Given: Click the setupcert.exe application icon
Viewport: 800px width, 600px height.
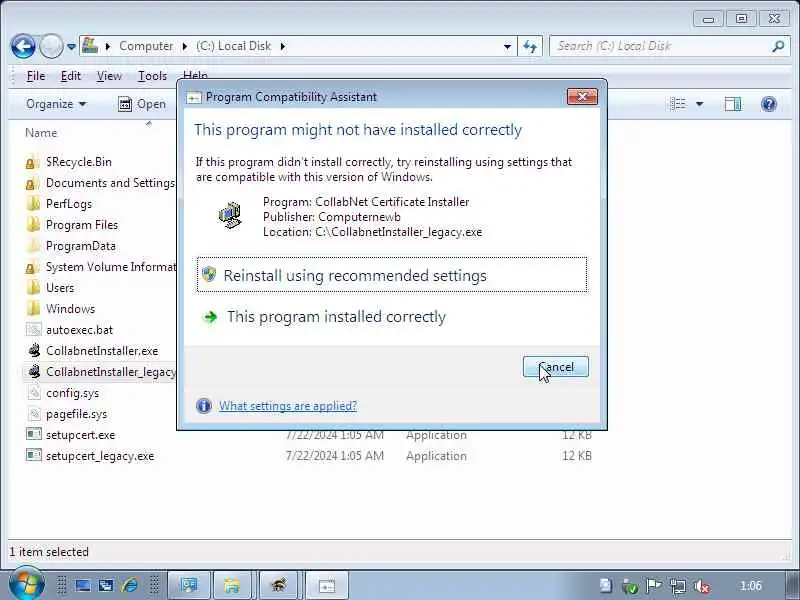Looking at the screenshot, I should (34, 435).
